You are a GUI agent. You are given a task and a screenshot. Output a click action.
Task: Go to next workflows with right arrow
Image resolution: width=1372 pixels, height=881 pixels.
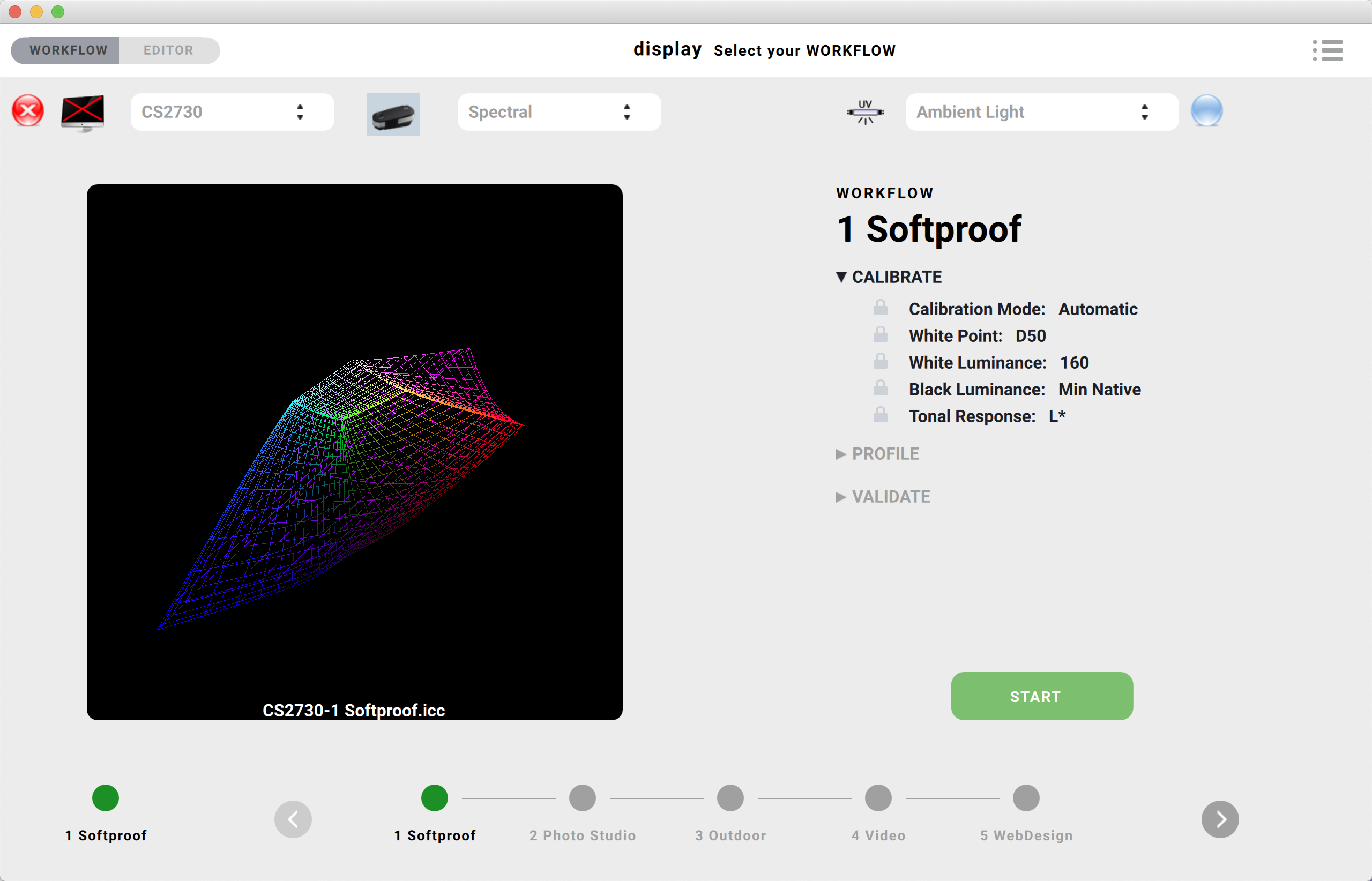click(1220, 819)
